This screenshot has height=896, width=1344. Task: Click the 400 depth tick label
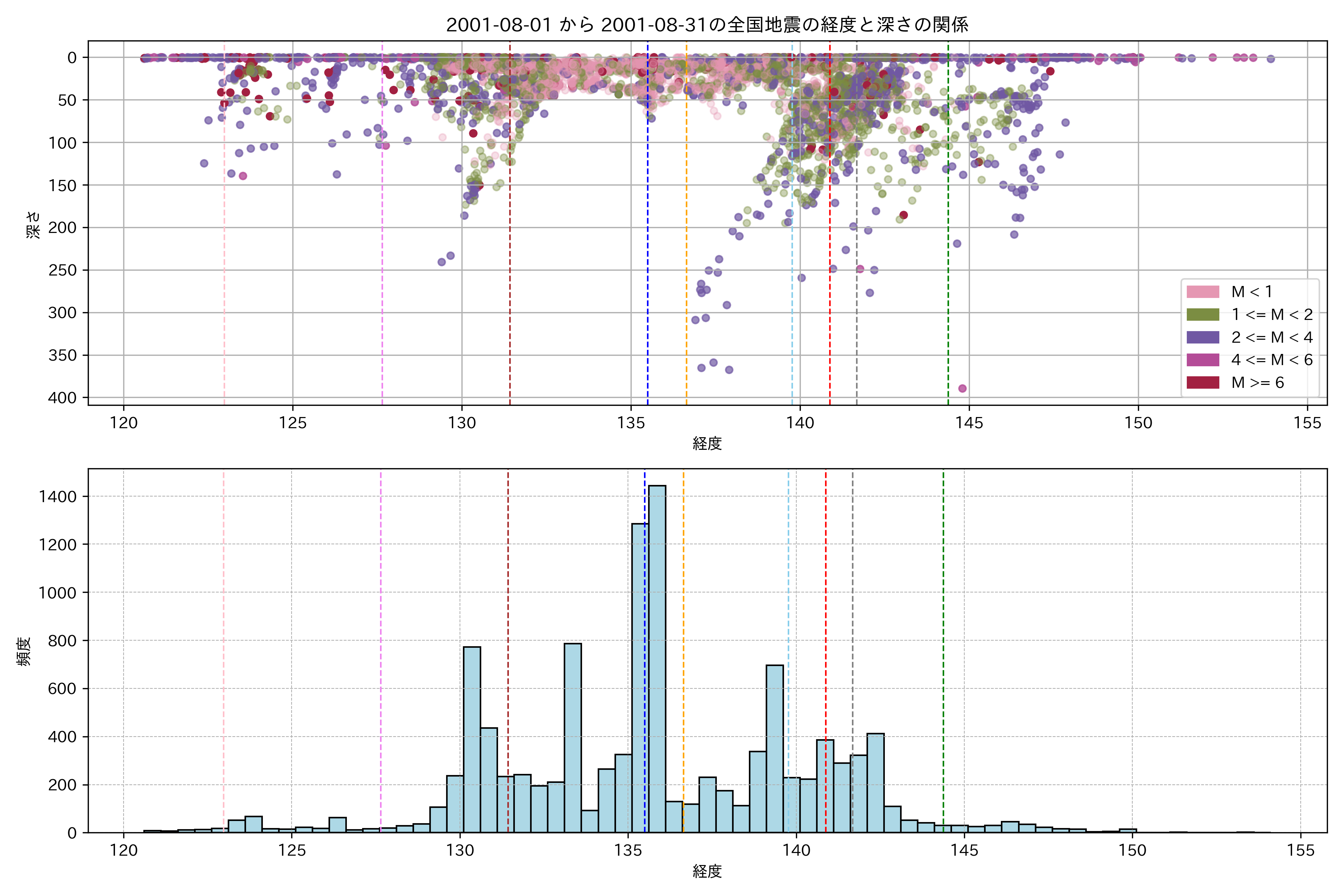tap(62, 398)
